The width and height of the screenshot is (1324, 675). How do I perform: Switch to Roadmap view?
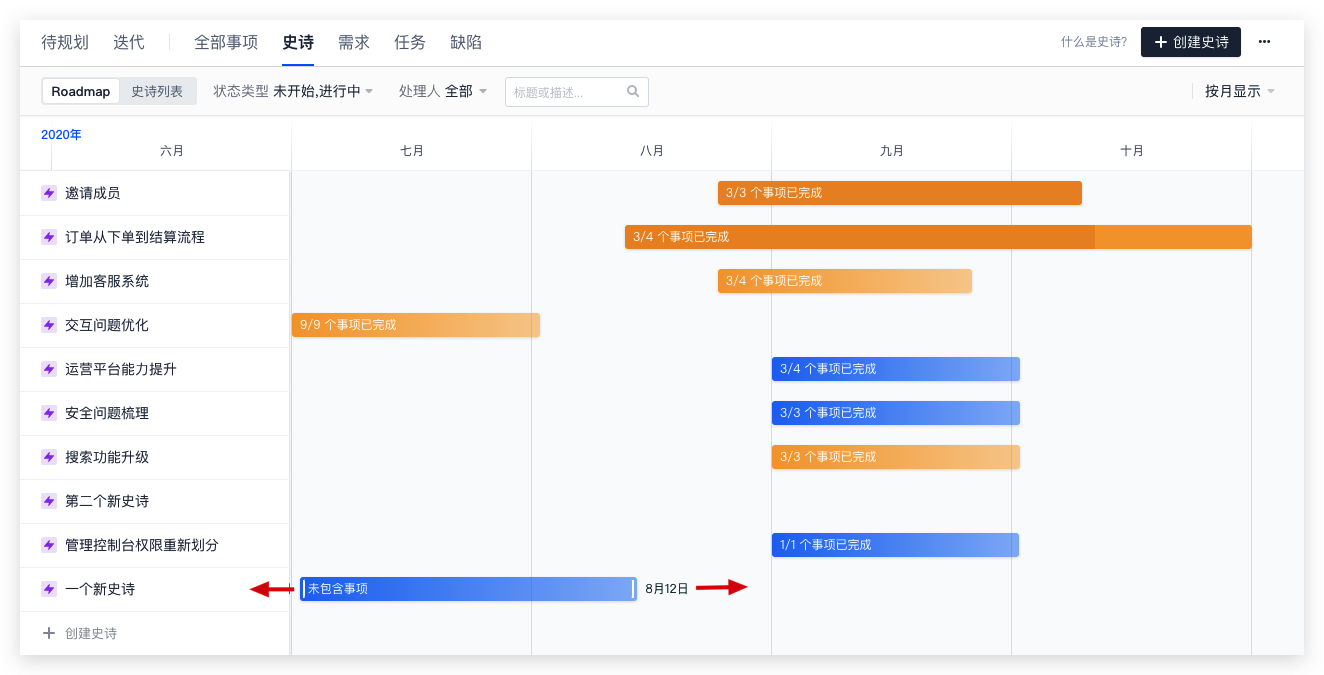coord(81,91)
